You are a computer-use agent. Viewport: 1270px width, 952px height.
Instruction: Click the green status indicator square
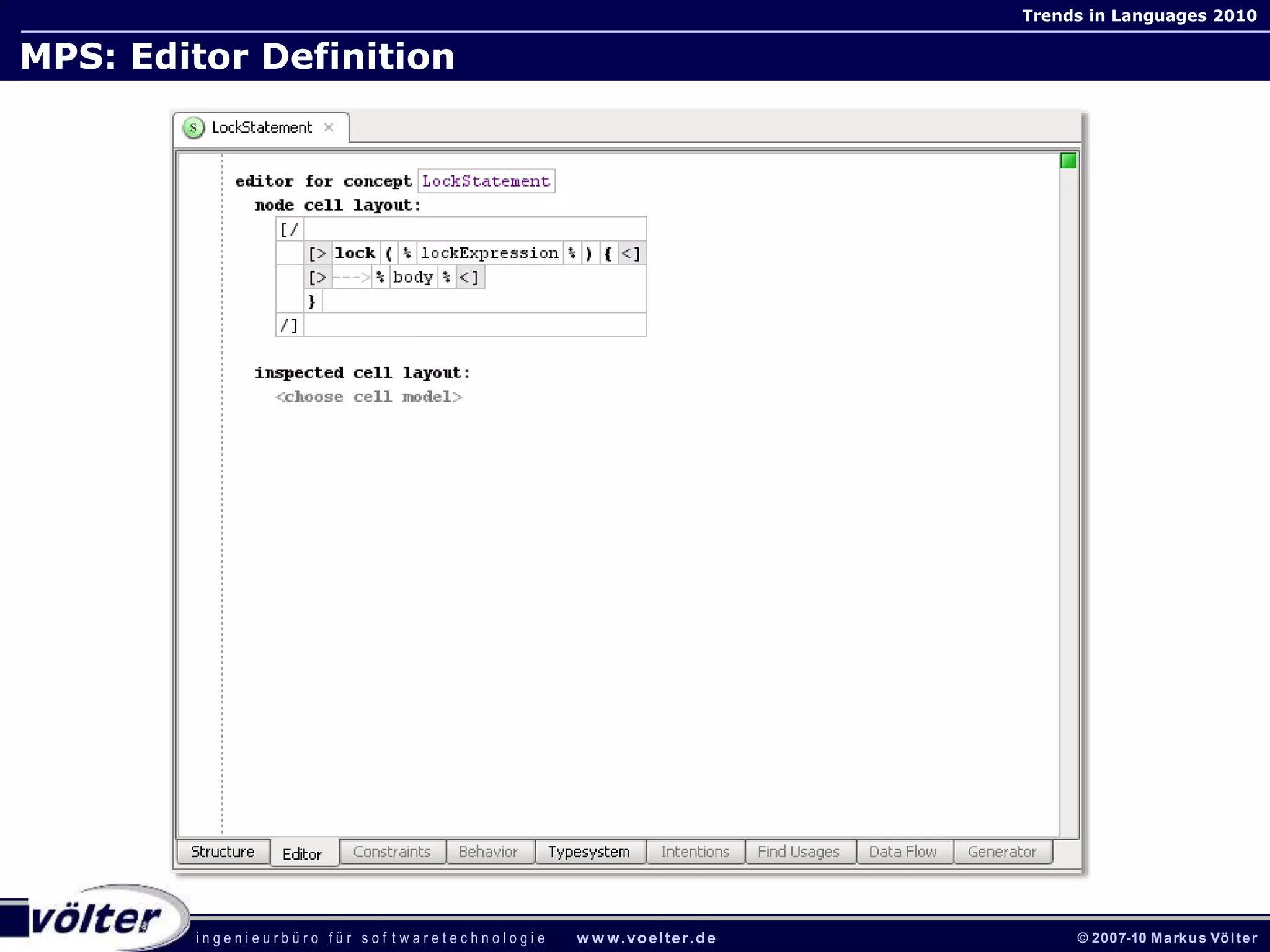pyautogui.click(x=1068, y=161)
